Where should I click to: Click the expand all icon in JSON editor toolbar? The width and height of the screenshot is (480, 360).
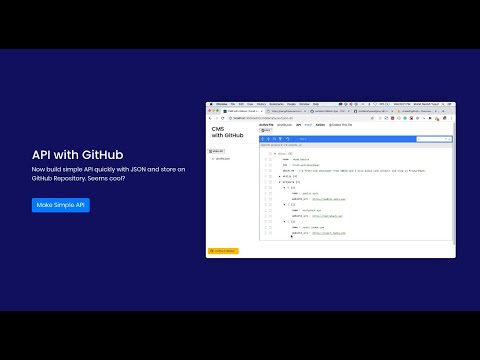(263, 139)
